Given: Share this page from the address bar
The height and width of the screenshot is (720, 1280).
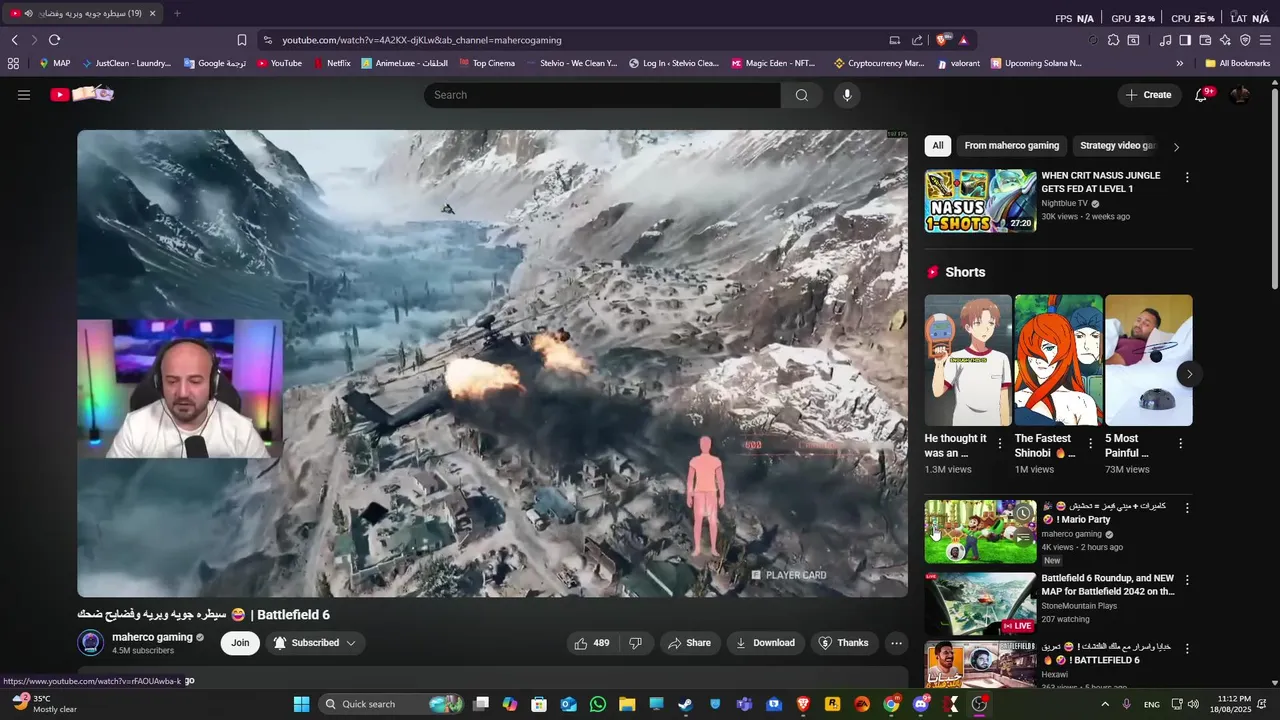Looking at the screenshot, I should coord(917,40).
